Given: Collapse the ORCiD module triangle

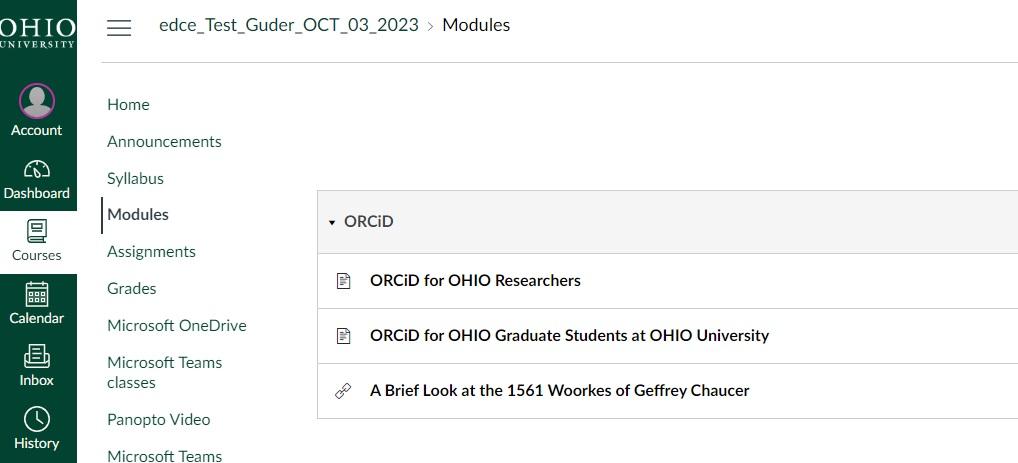Looking at the screenshot, I should click(332, 223).
